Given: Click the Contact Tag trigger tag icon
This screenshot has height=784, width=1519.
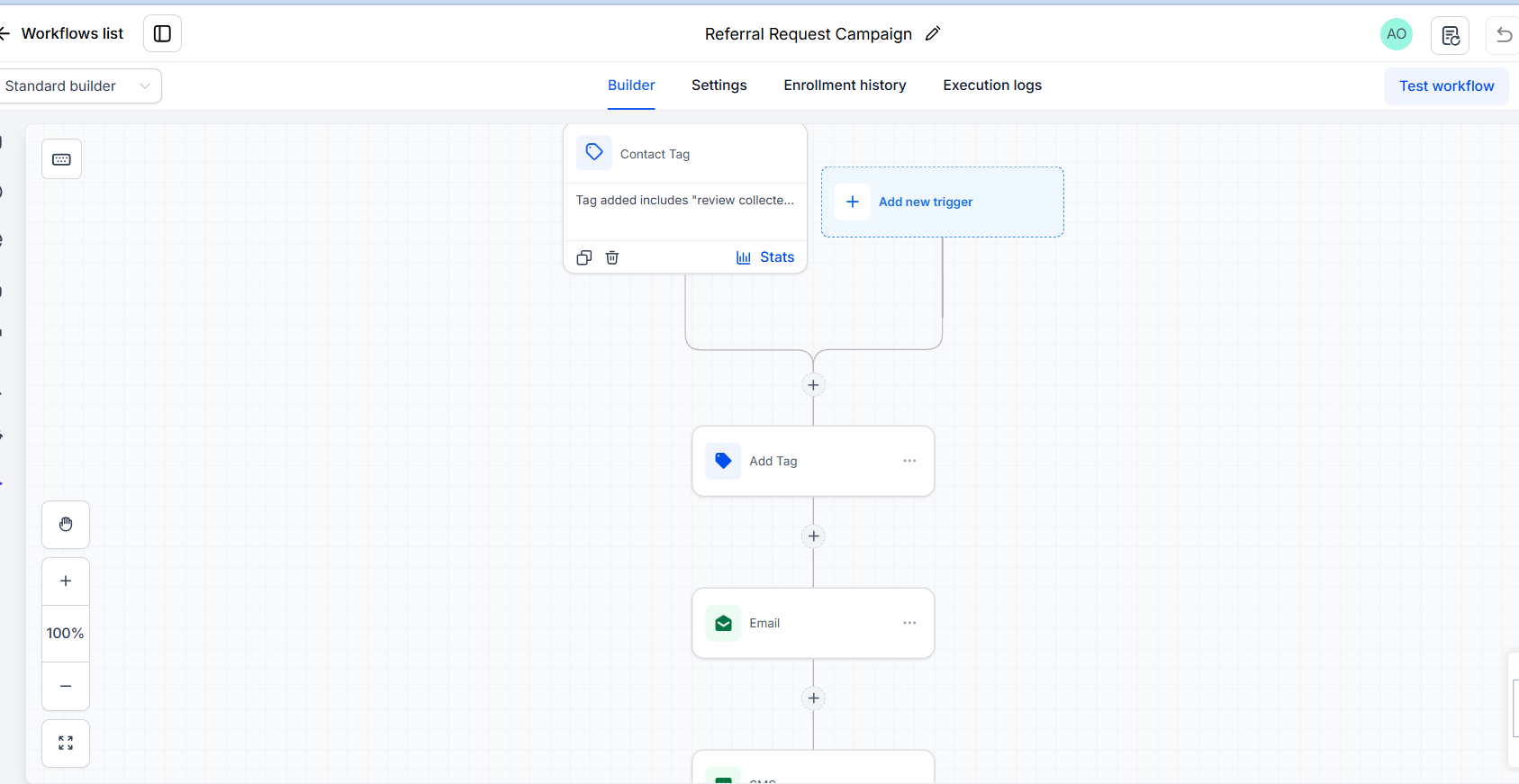Looking at the screenshot, I should tap(594, 153).
